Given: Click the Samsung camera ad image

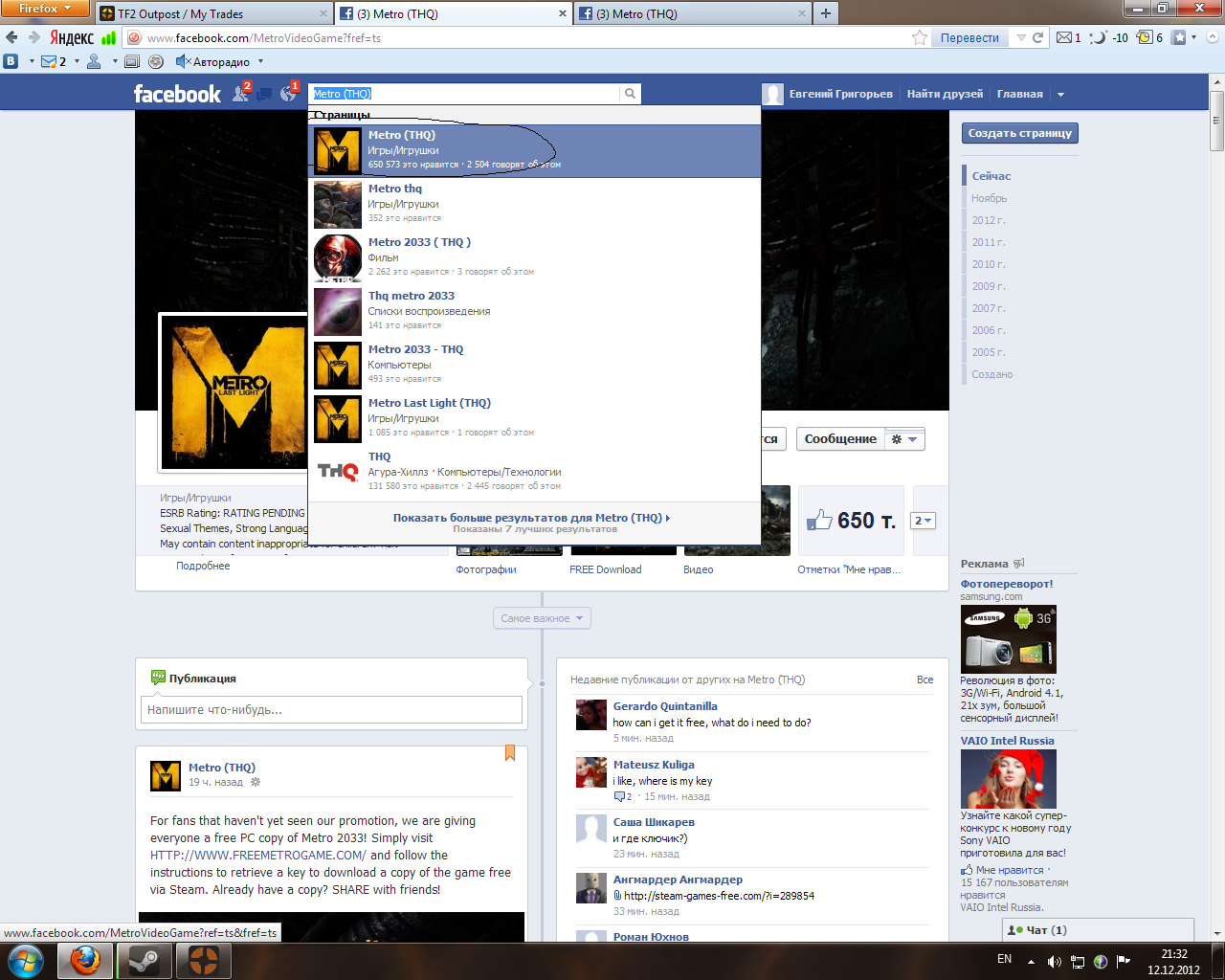Looking at the screenshot, I should [1009, 639].
